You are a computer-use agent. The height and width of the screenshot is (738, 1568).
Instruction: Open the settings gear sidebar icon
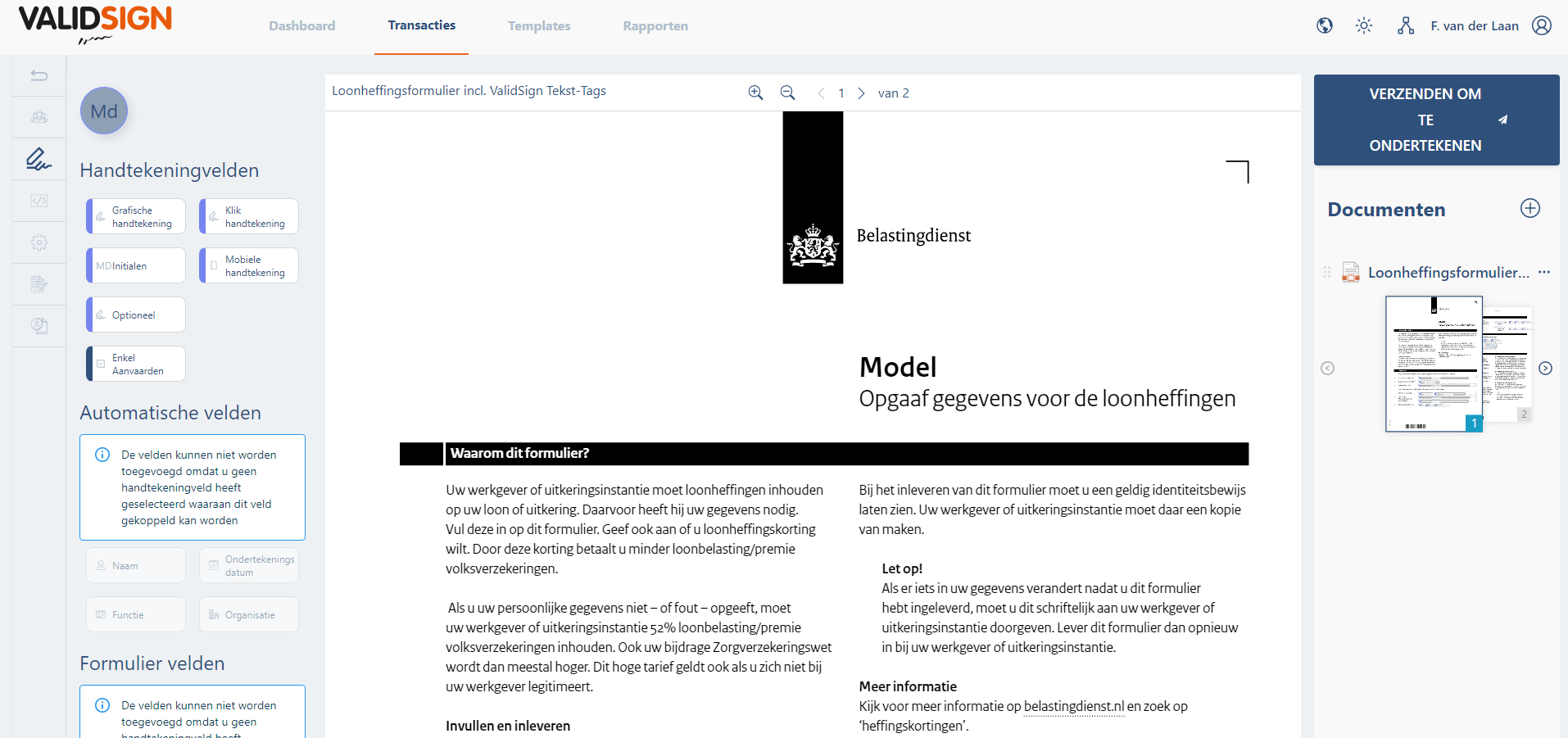point(39,242)
